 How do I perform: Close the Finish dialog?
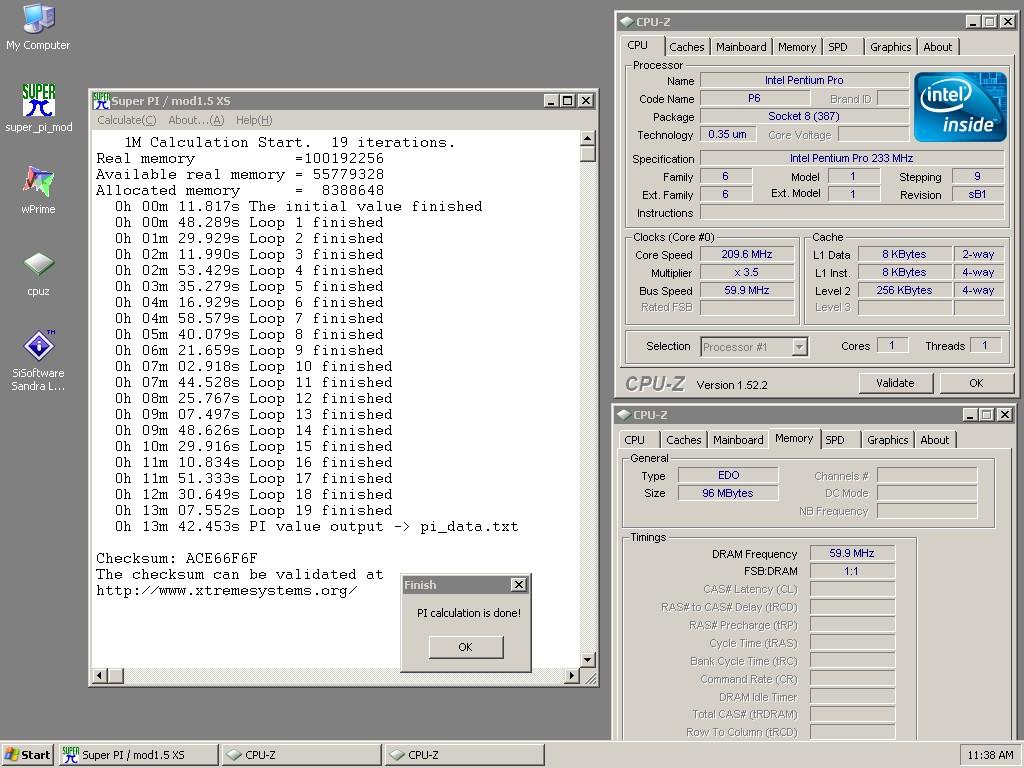519,584
